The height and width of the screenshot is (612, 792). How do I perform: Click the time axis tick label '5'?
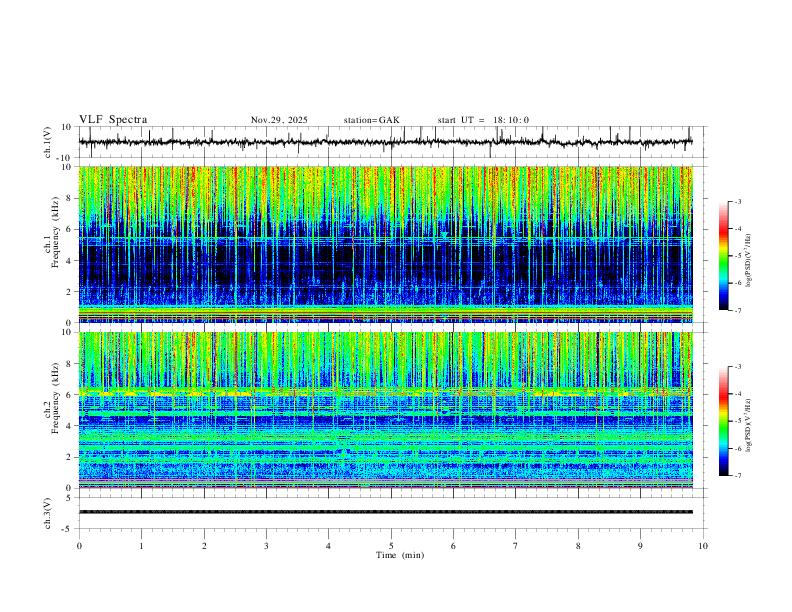tap(391, 546)
